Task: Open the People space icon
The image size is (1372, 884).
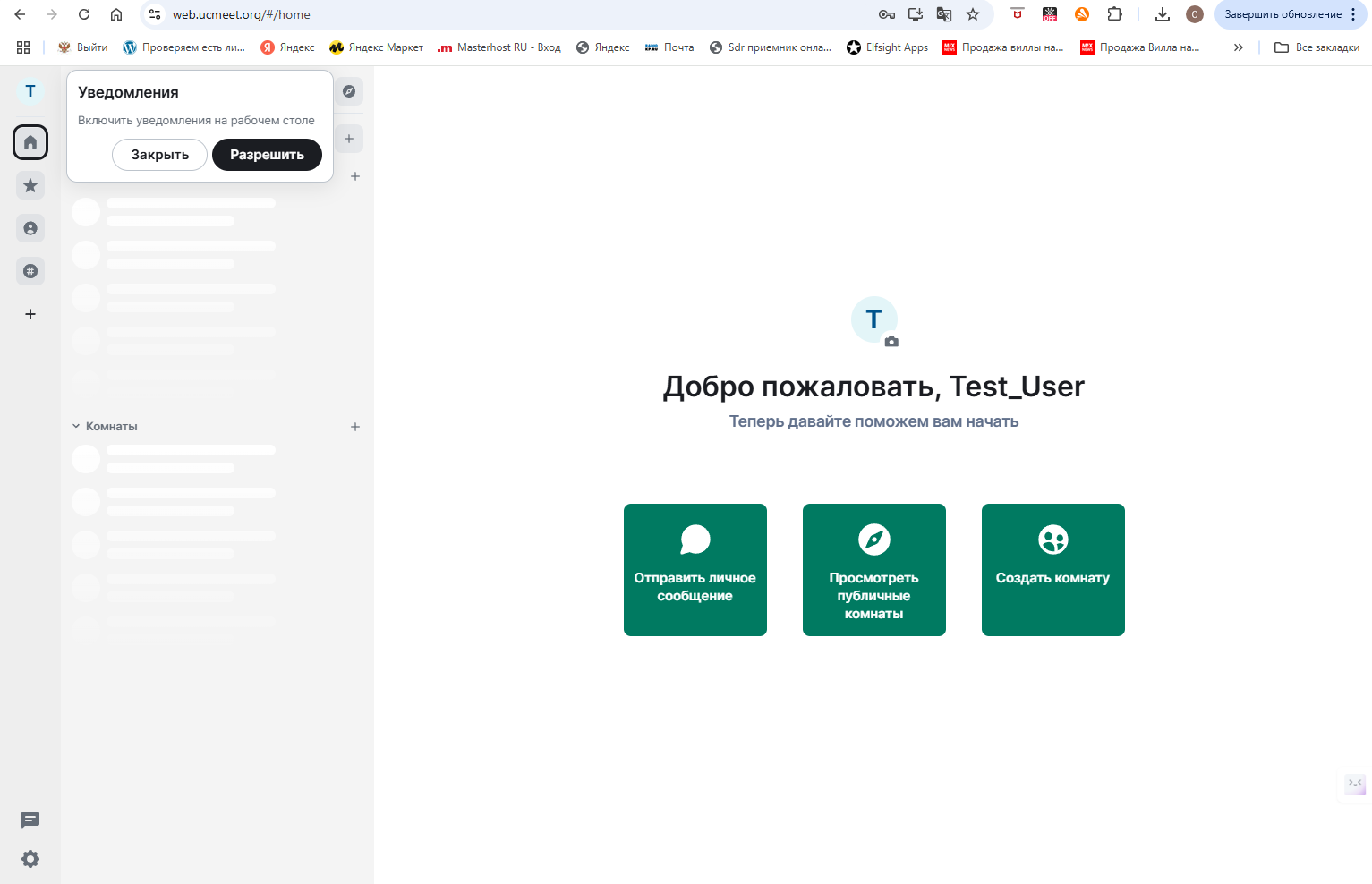Action: coord(30,228)
